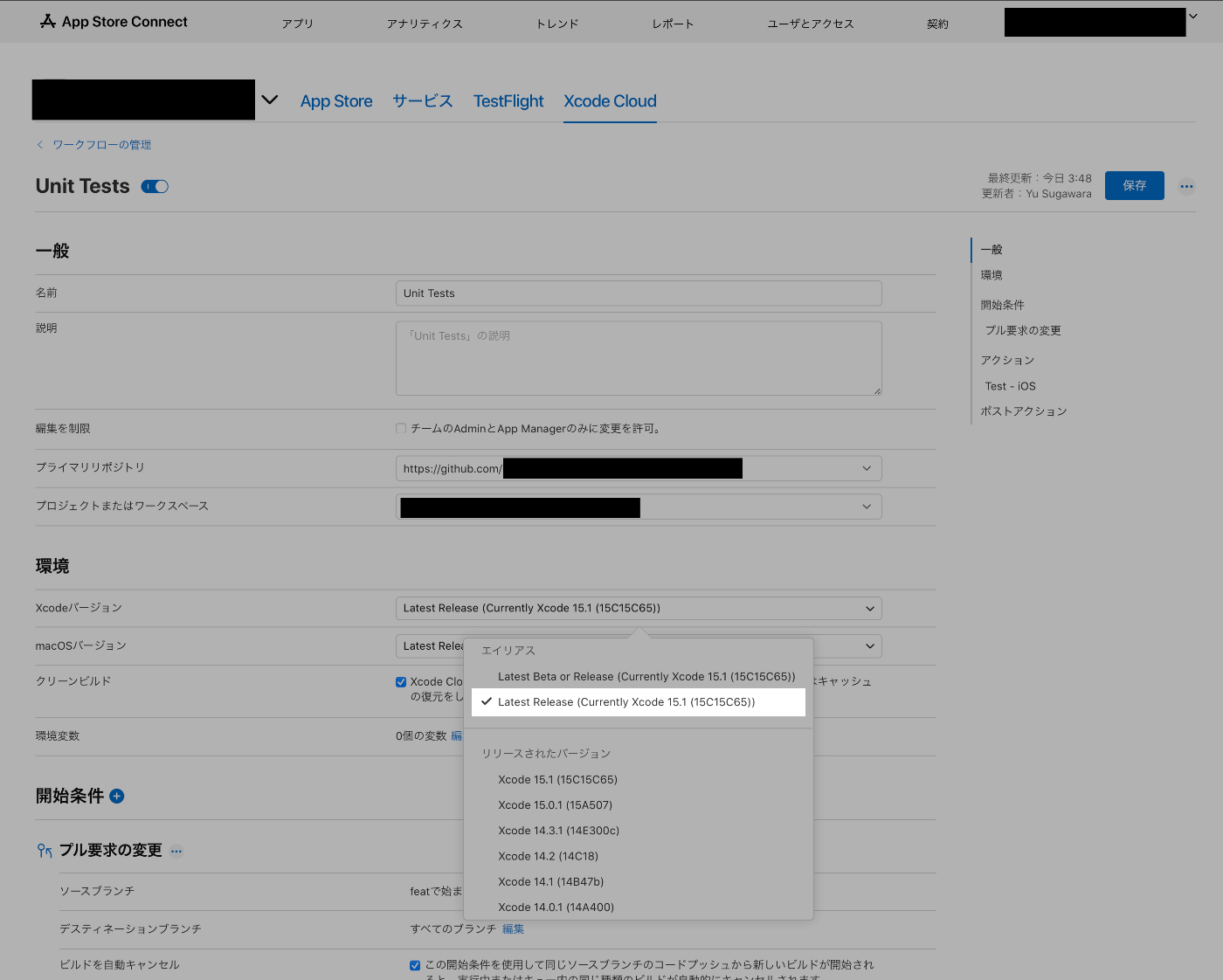Select the checked Latest Release alias option
This screenshot has height=980, width=1223.
point(639,702)
